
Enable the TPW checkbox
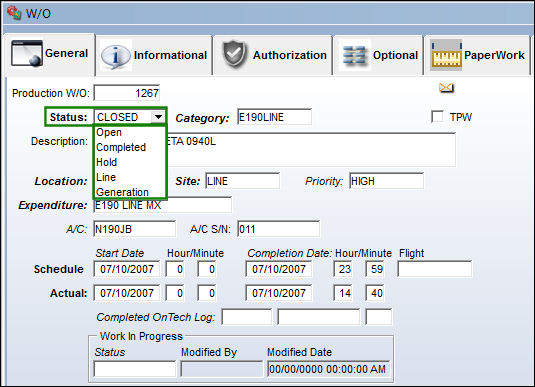point(437,116)
